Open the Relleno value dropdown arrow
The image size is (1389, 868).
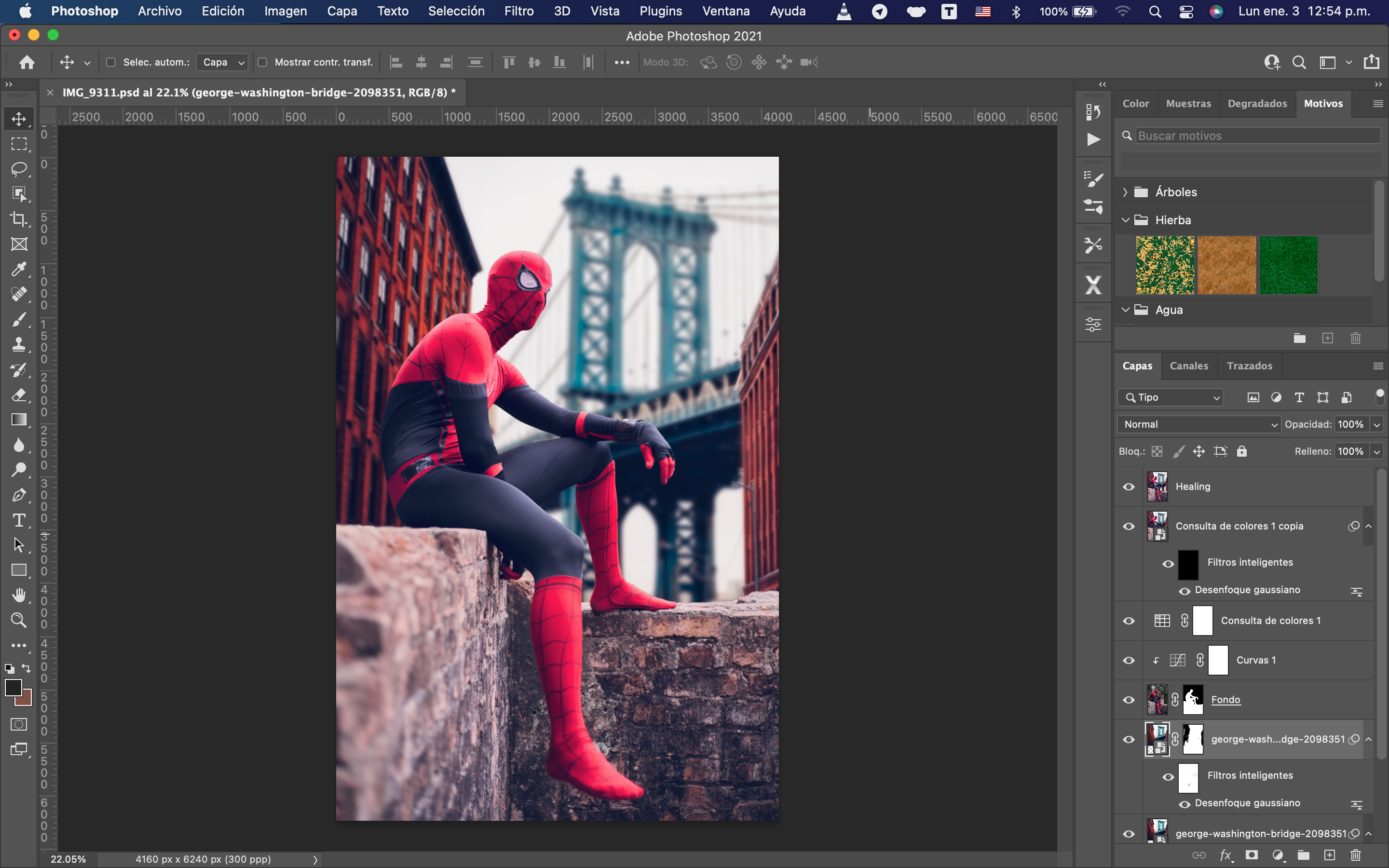(1377, 452)
